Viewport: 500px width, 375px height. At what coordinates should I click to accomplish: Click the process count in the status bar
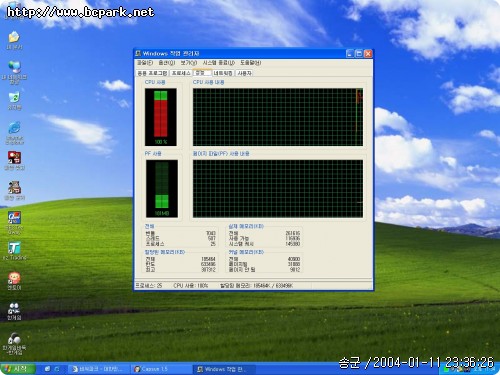click(x=148, y=286)
